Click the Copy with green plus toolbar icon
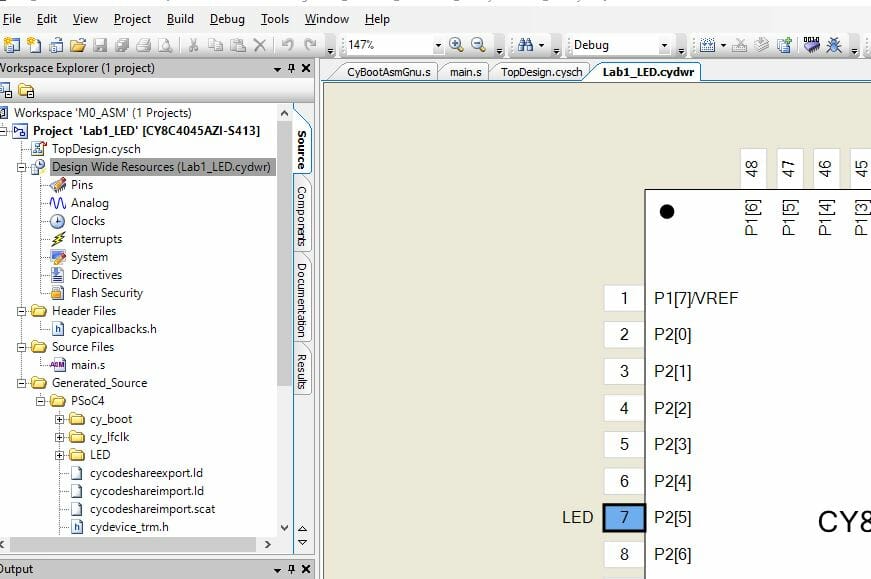This screenshot has width=871, height=579. [x=784, y=45]
